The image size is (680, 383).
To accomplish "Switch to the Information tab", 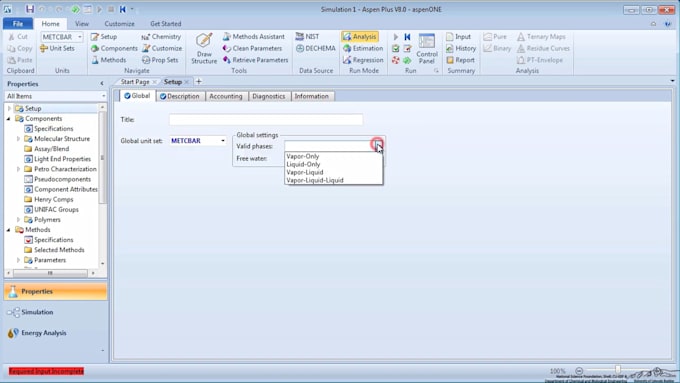I will pos(311,96).
